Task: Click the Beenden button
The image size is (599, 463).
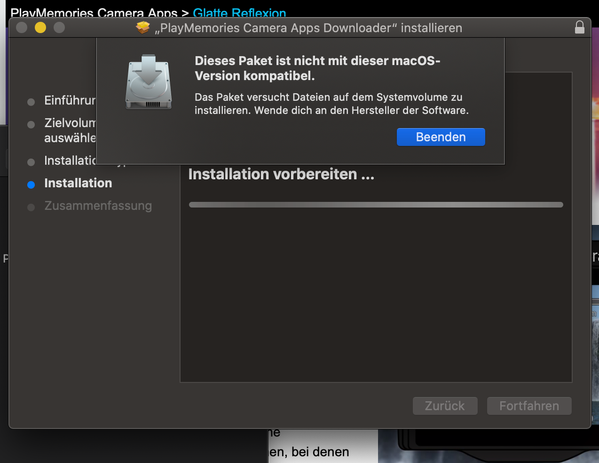Action: click(441, 137)
